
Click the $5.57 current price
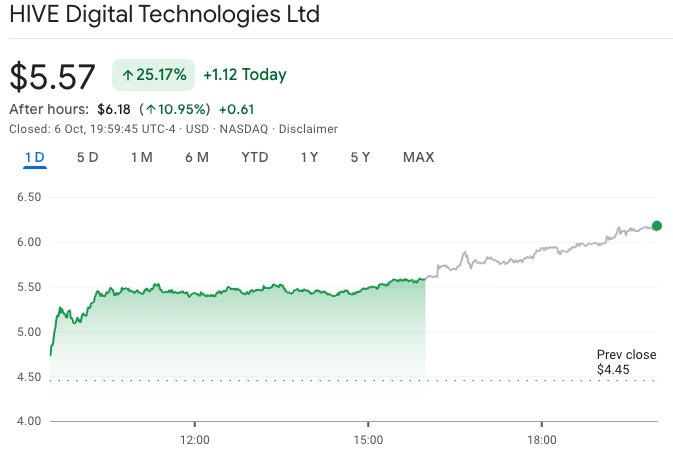[52, 77]
